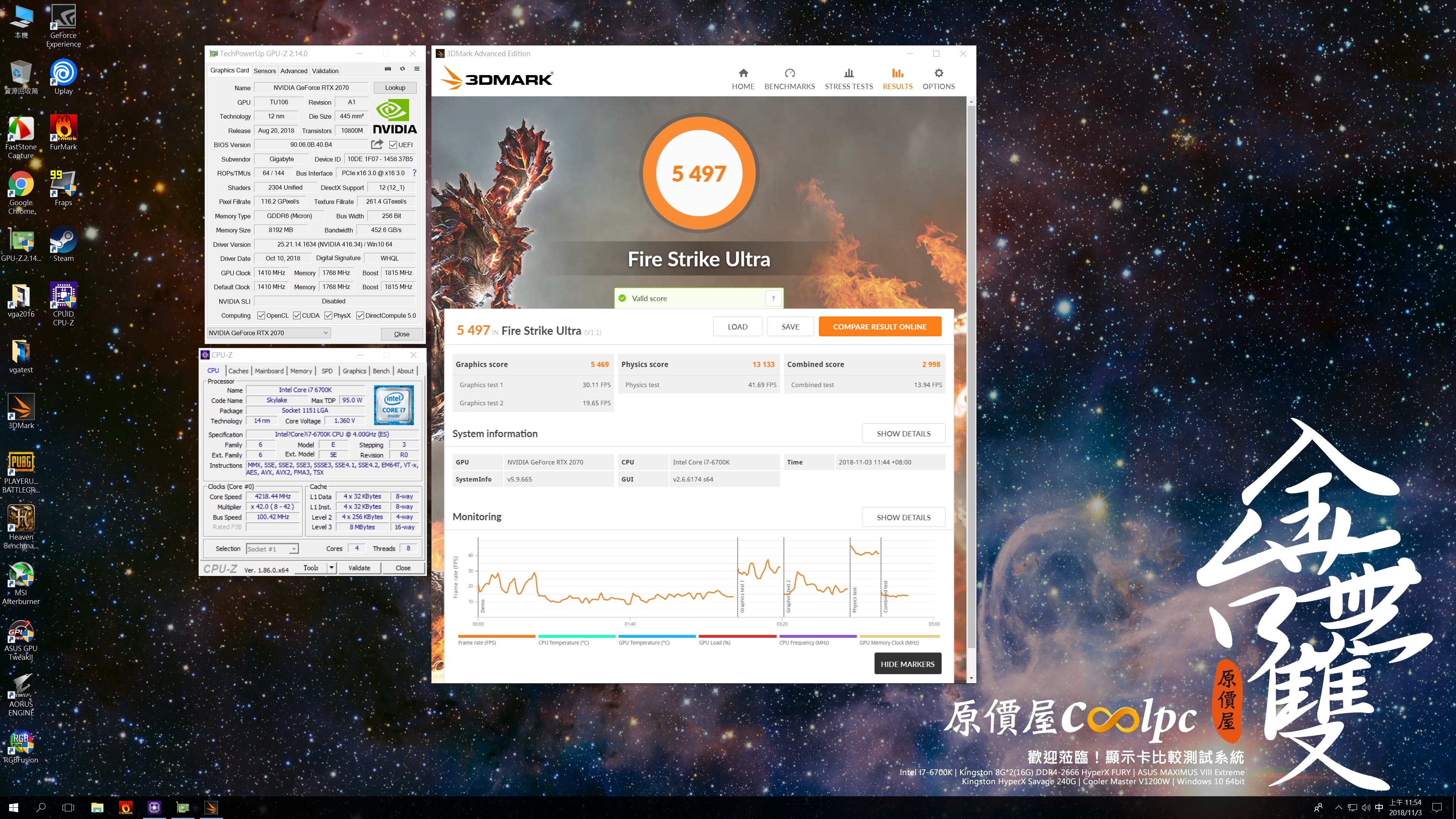
Task: Click Bus Interface question mark in GPU-Z
Action: (414, 173)
